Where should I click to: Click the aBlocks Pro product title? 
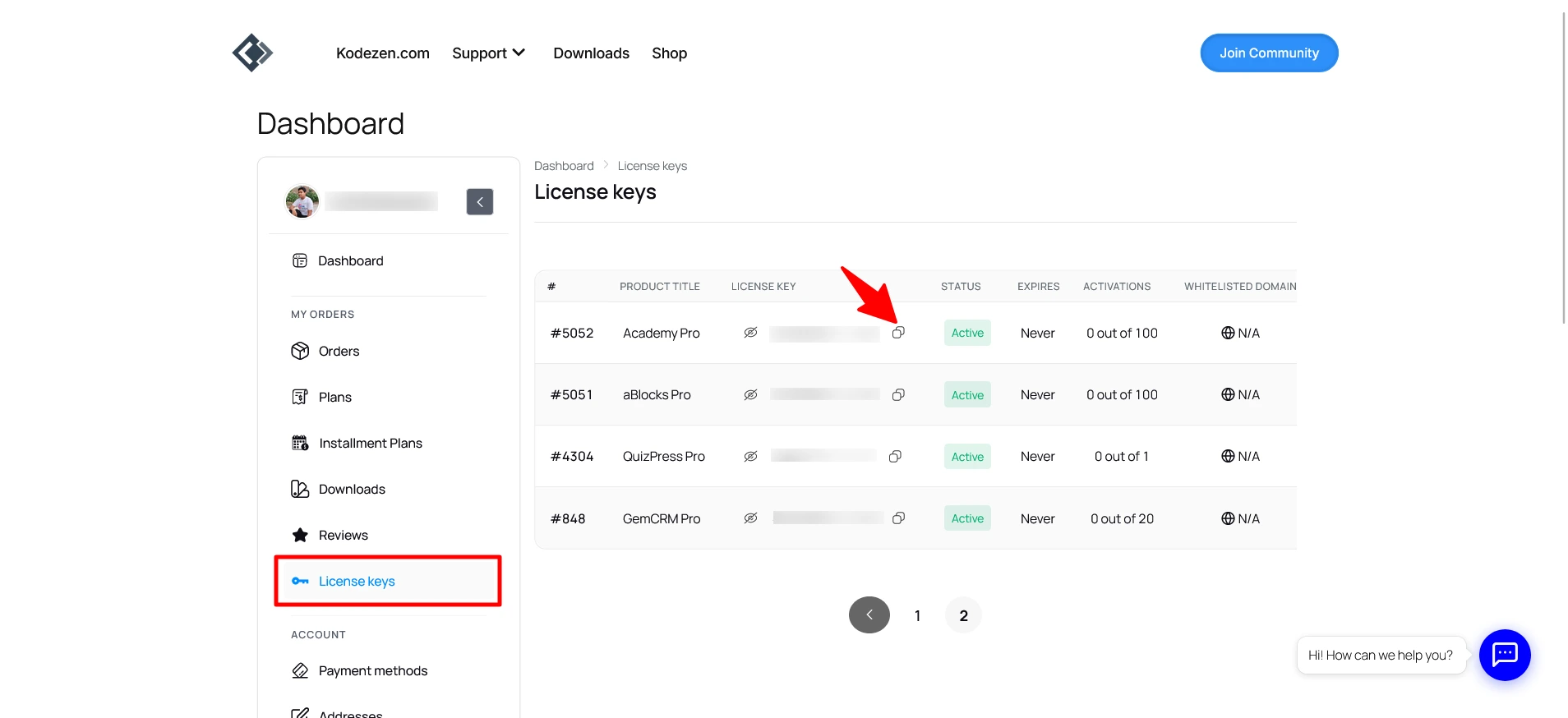point(657,395)
